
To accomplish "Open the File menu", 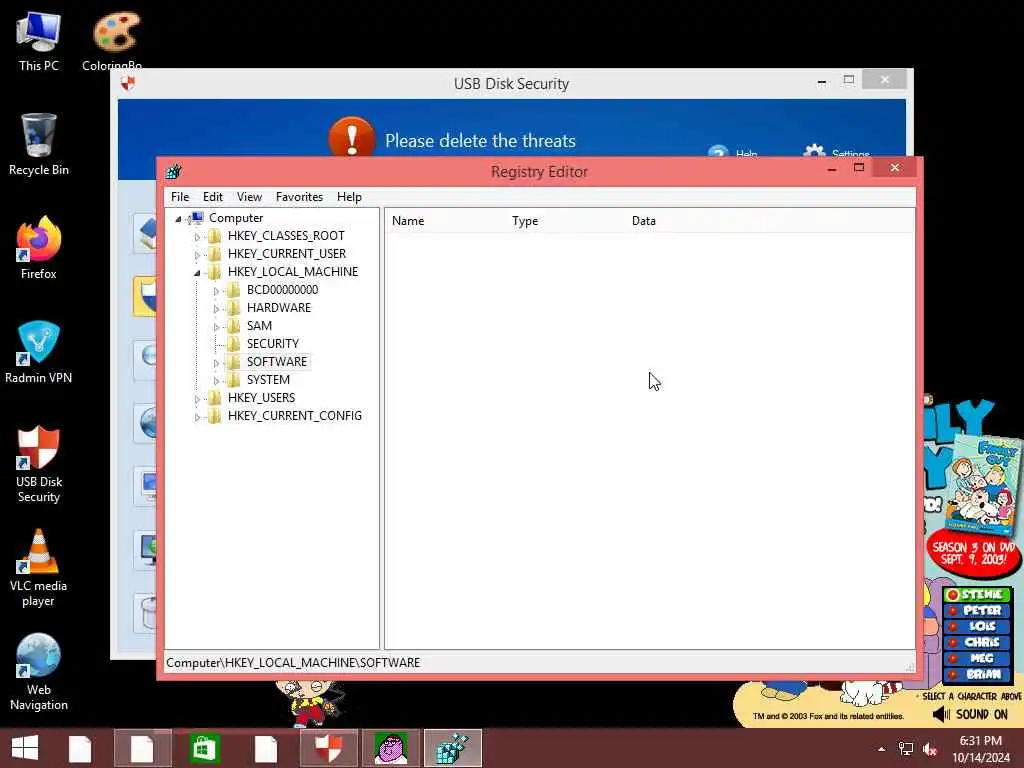I will 180,197.
